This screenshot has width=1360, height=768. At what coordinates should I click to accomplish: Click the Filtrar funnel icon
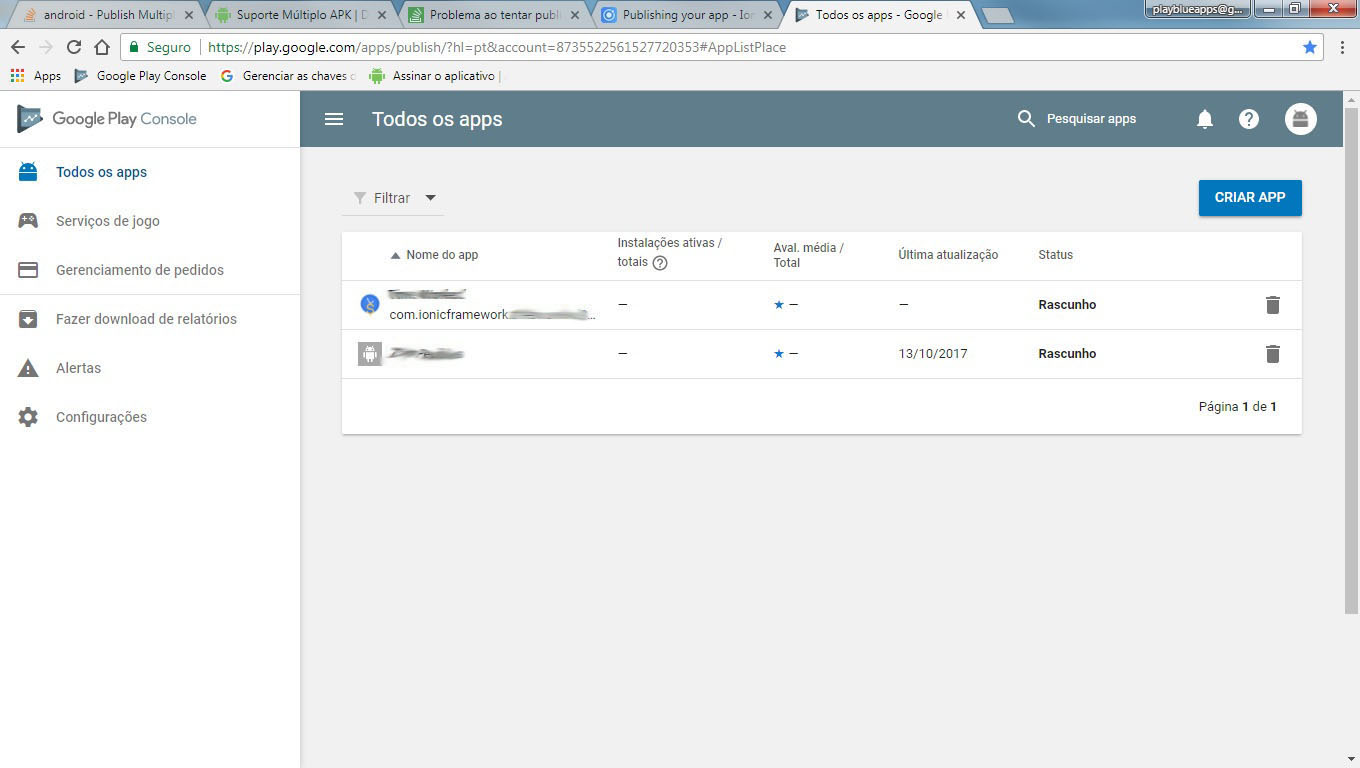pyautogui.click(x=360, y=198)
